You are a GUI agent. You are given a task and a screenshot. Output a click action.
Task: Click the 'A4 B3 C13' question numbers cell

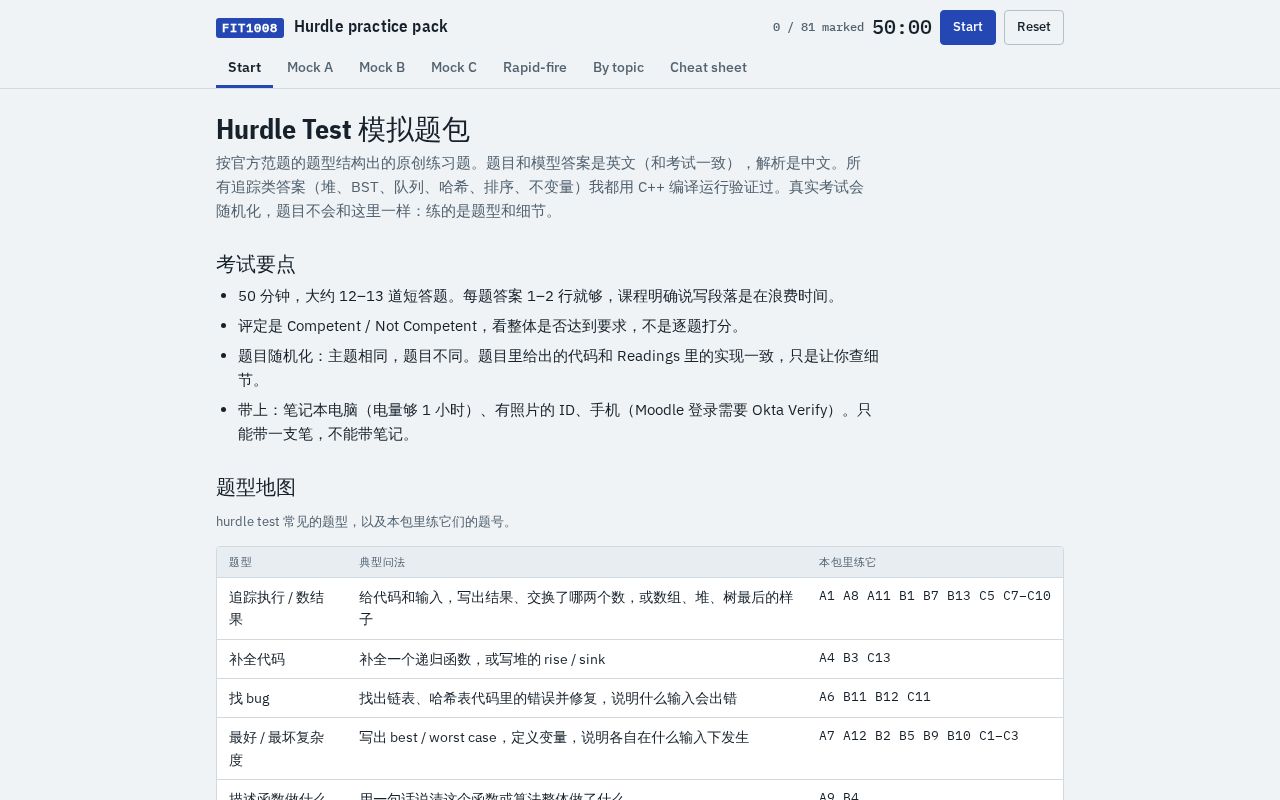click(935, 659)
